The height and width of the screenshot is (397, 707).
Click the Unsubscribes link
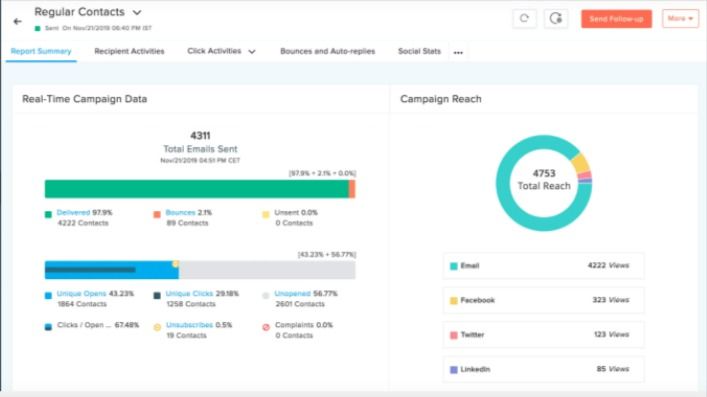189,325
